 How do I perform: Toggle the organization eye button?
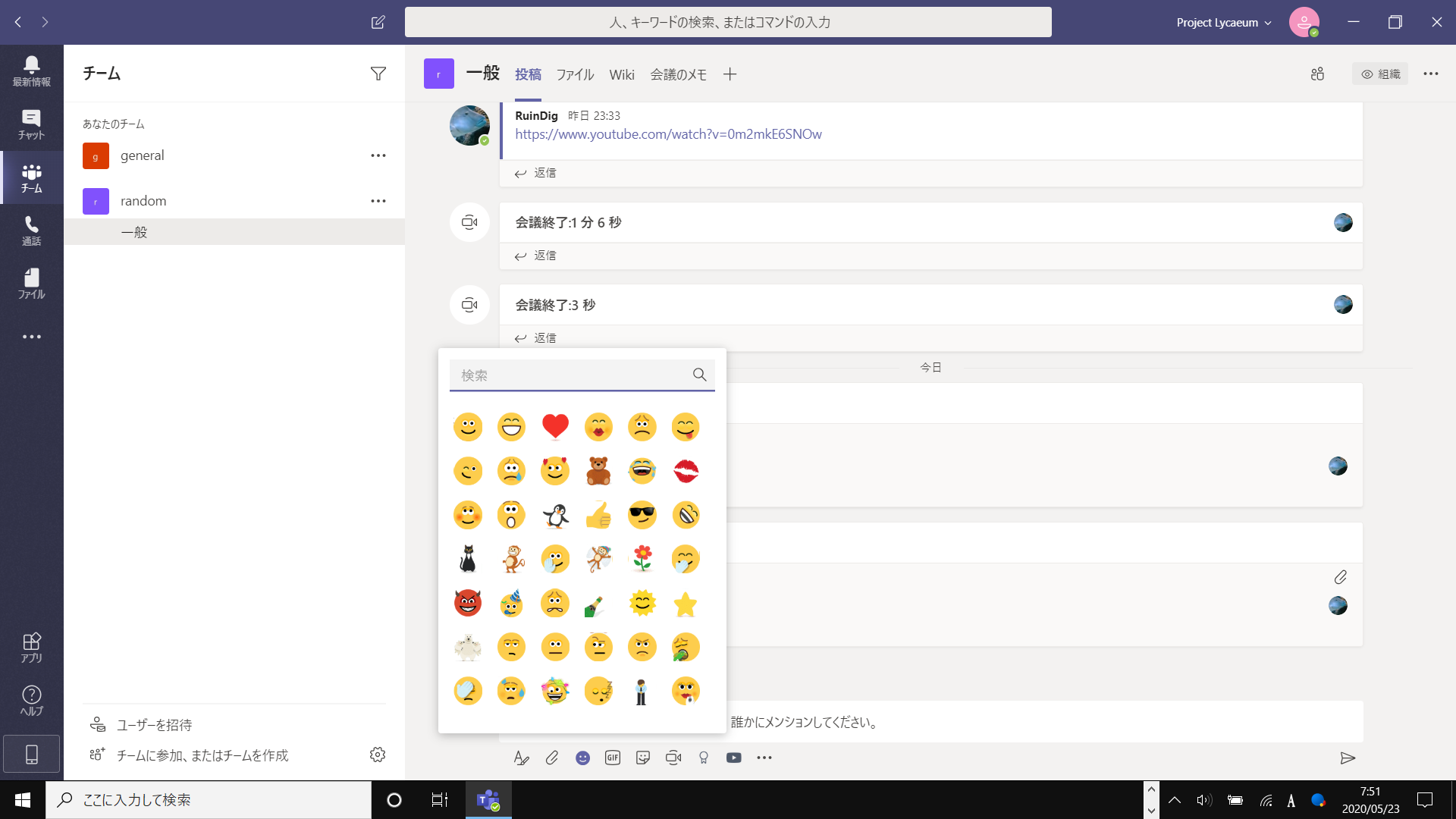[1380, 74]
